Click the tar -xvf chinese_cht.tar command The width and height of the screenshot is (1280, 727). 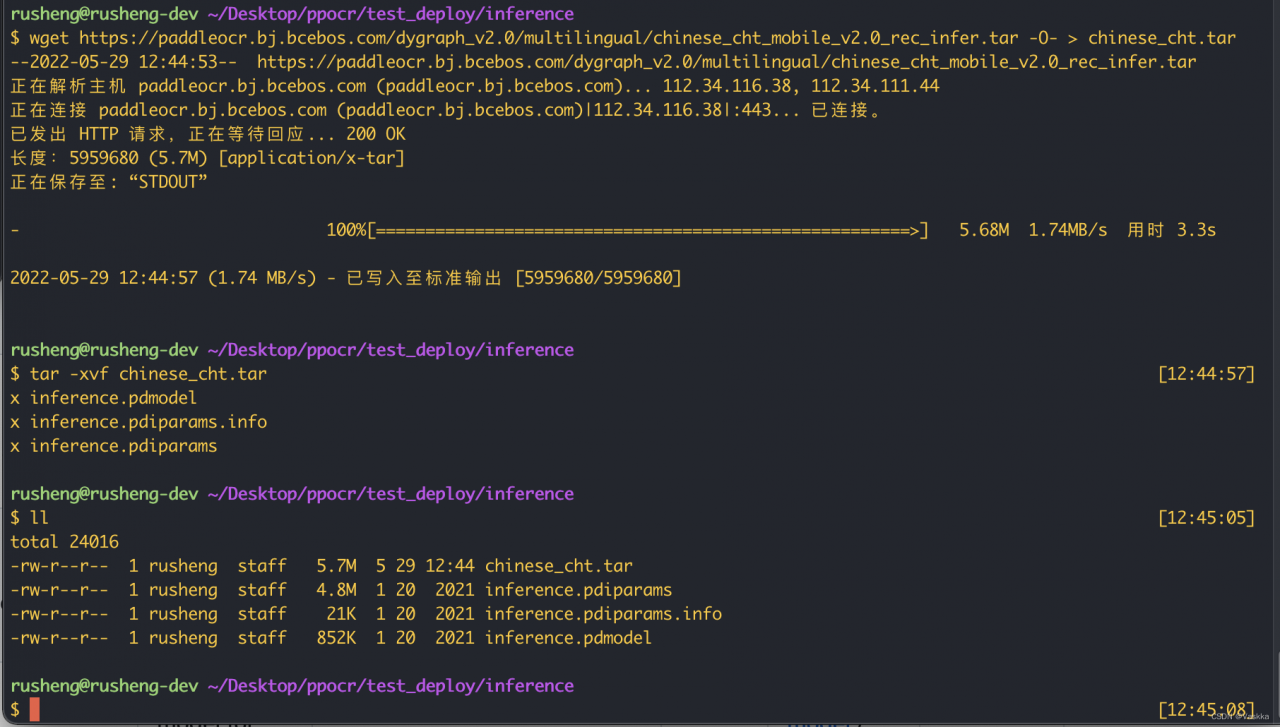point(148,374)
